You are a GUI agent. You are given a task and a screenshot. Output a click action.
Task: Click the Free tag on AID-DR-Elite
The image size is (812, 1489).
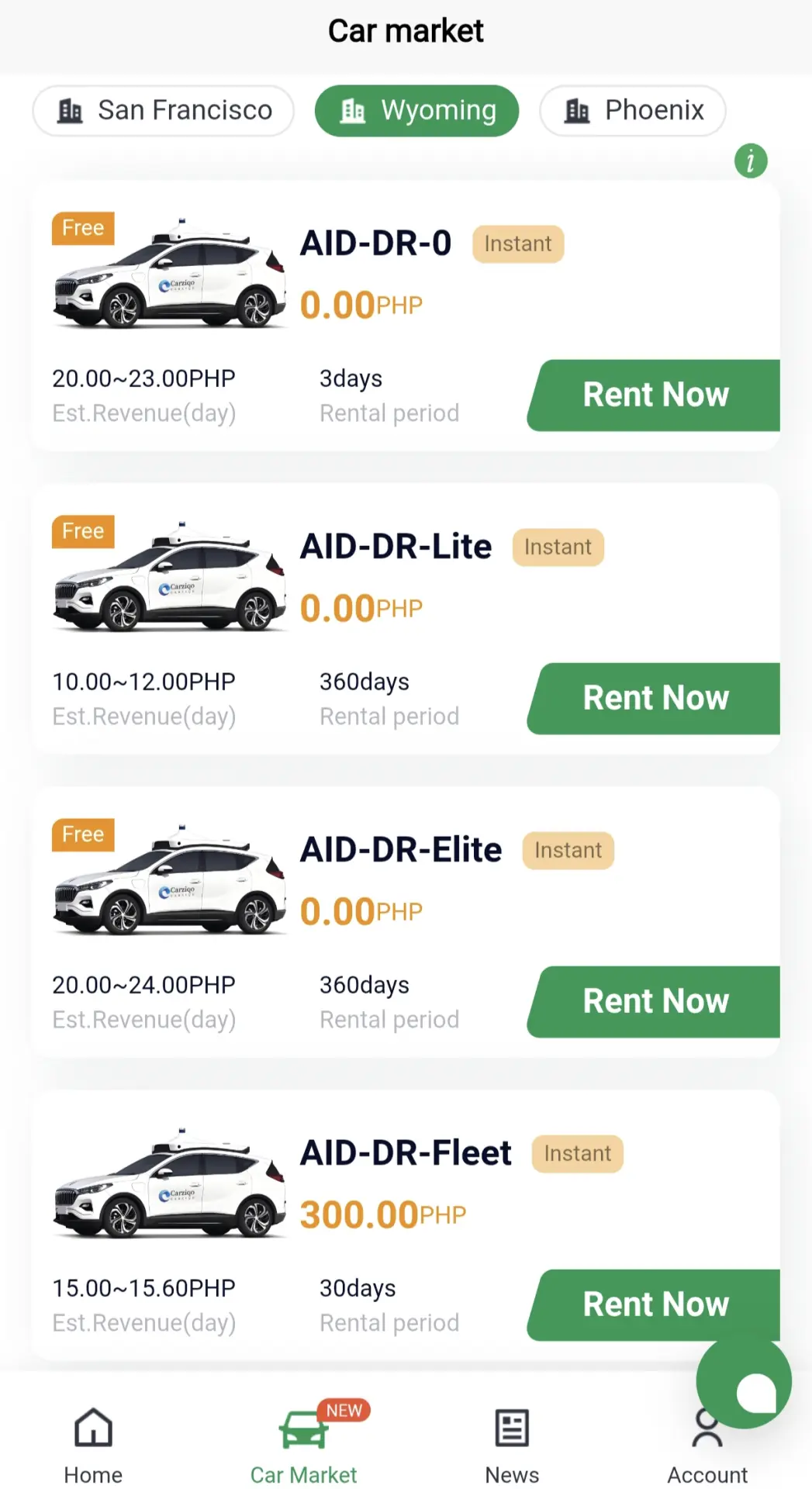pyautogui.click(x=83, y=834)
